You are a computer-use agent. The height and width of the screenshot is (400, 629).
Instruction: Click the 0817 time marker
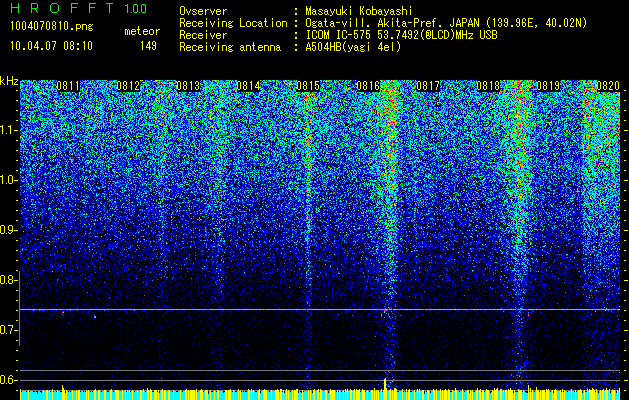coord(428,86)
